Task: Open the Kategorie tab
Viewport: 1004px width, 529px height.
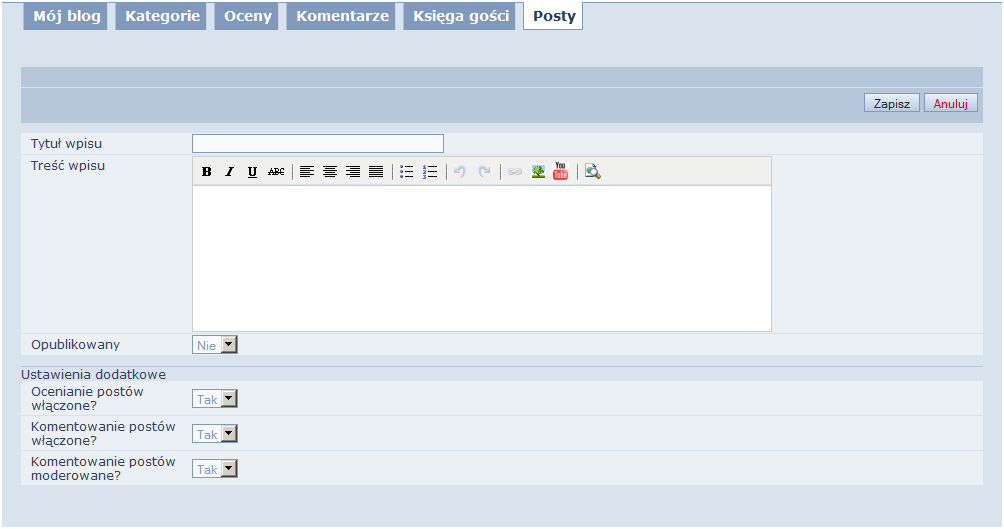Action: (x=161, y=17)
